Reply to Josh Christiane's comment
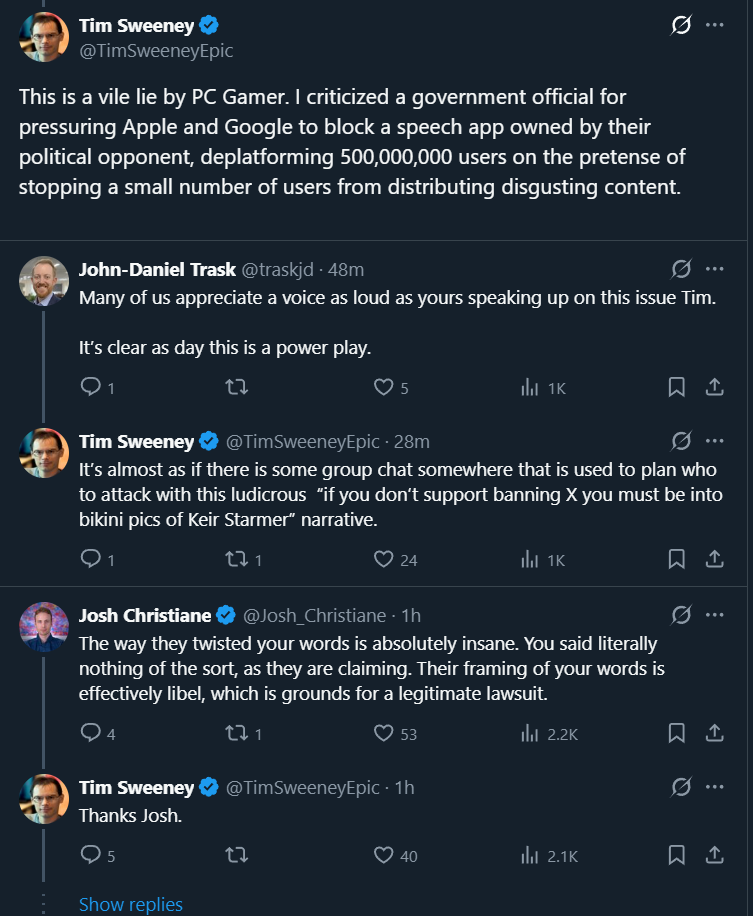The width and height of the screenshot is (753, 916). click(90, 733)
